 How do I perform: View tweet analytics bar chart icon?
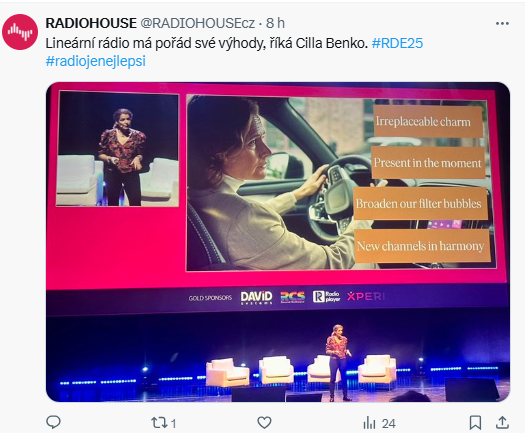369,423
